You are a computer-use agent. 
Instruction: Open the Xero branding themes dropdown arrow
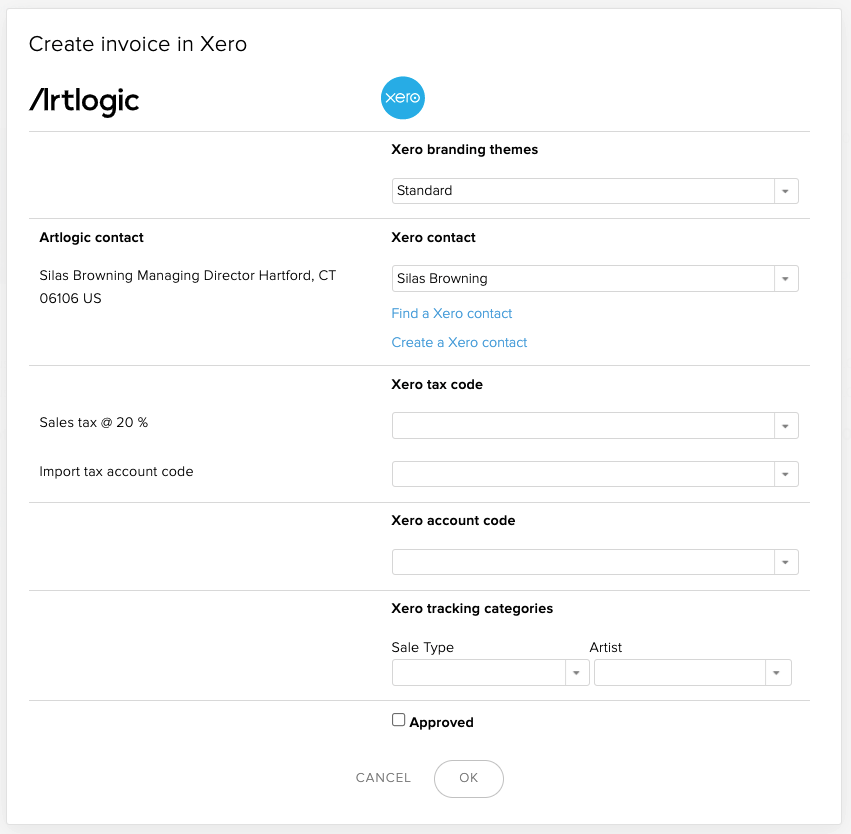[x=785, y=191]
